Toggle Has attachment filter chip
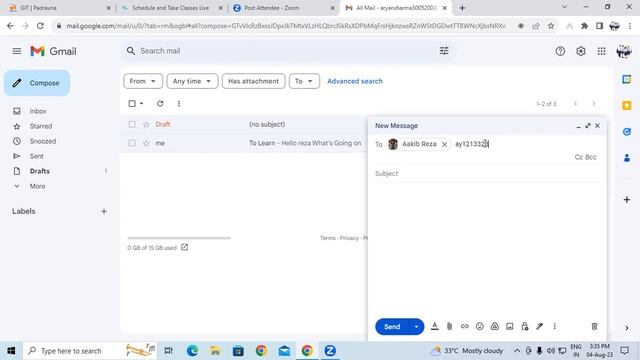 253,81
